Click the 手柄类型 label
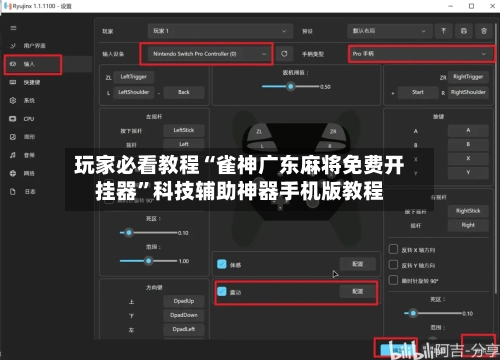500x360 pixels. (313, 54)
